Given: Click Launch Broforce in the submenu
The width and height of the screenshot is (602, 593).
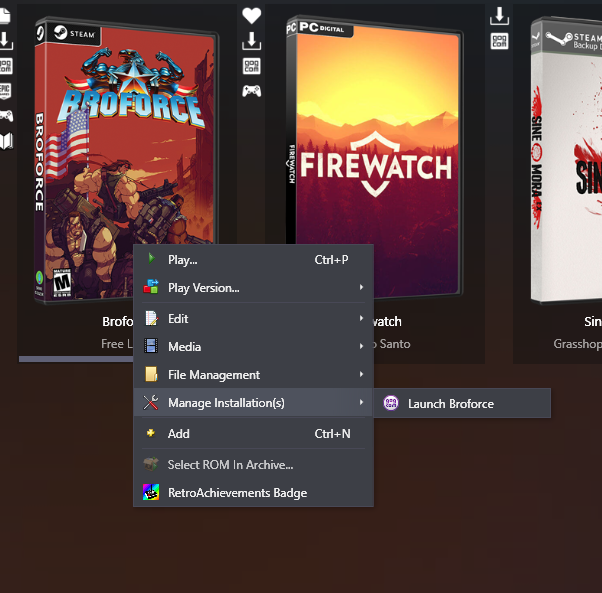Looking at the screenshot, I should click(462, 403).
